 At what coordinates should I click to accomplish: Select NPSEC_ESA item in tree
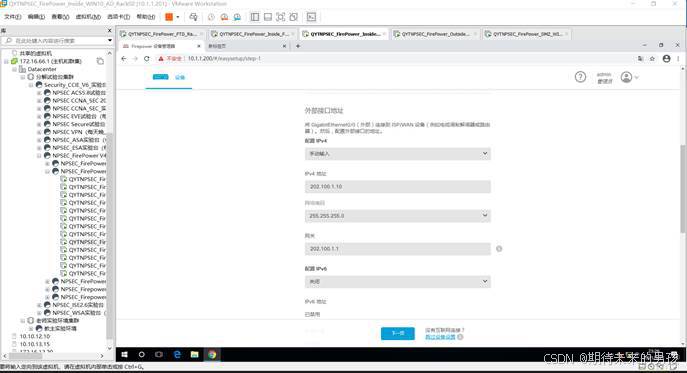tap(75, 148)
